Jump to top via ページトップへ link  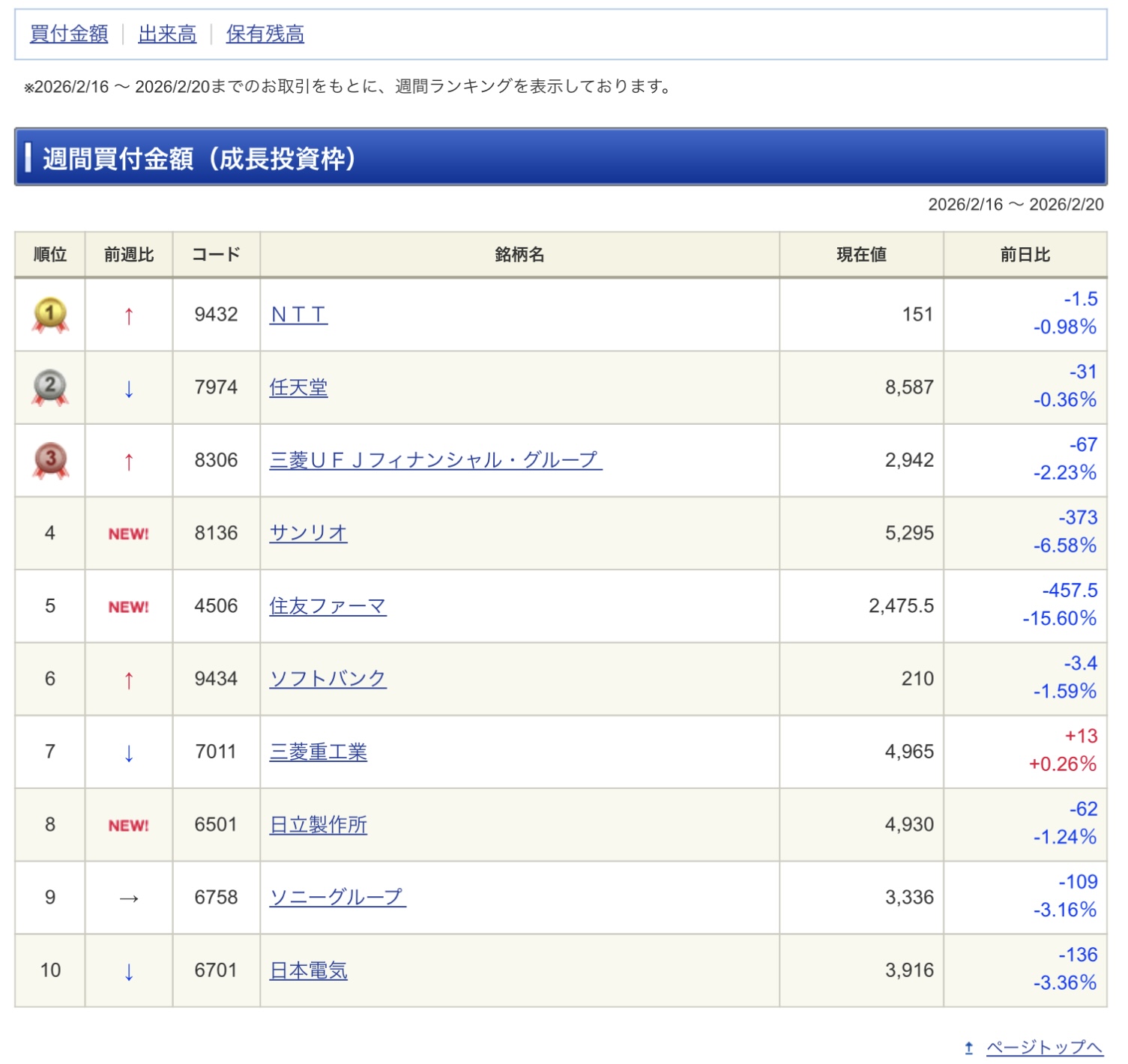(x=1045, y=1048)
